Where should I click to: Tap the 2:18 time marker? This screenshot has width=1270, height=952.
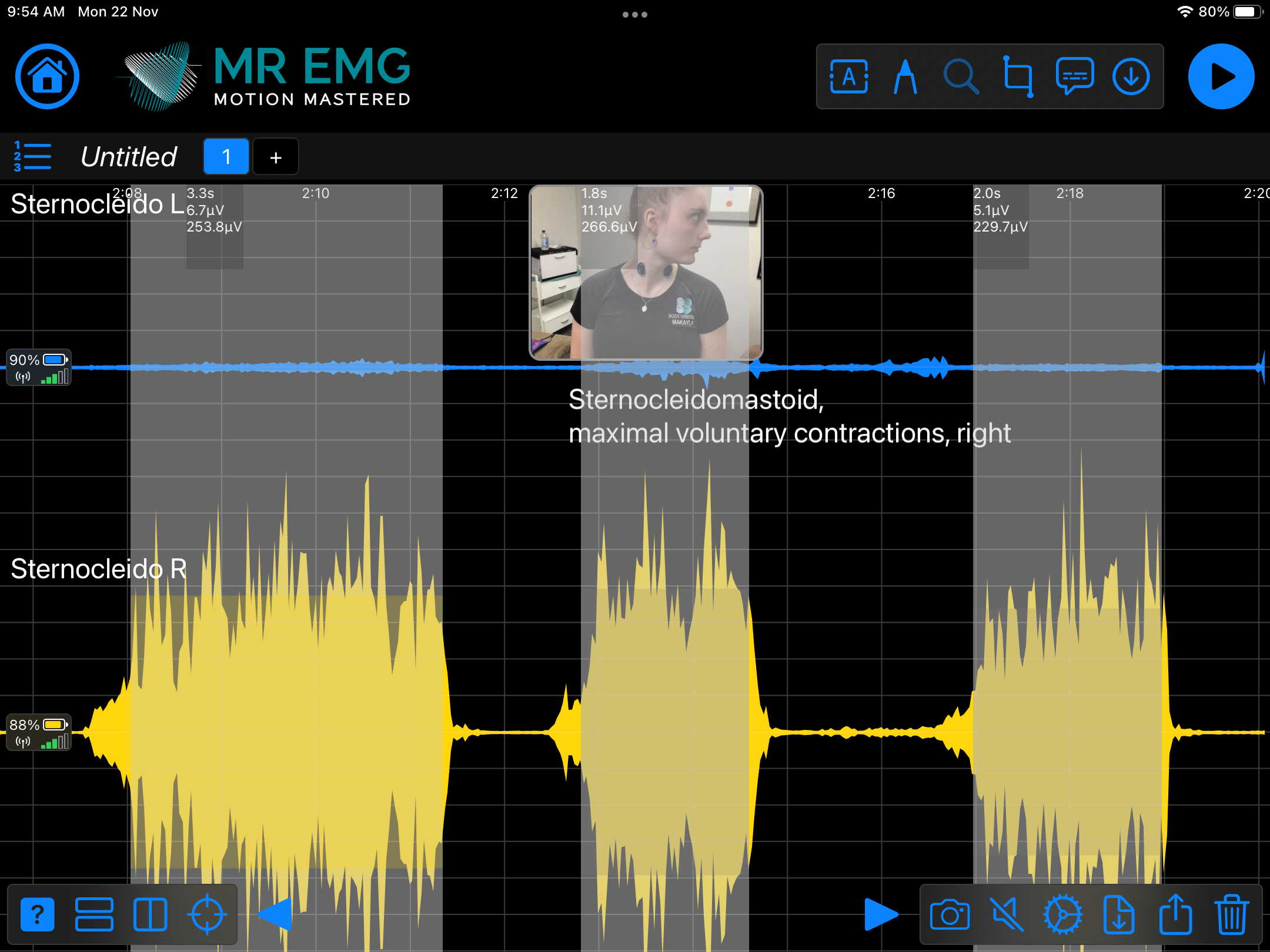[1070, 193]
